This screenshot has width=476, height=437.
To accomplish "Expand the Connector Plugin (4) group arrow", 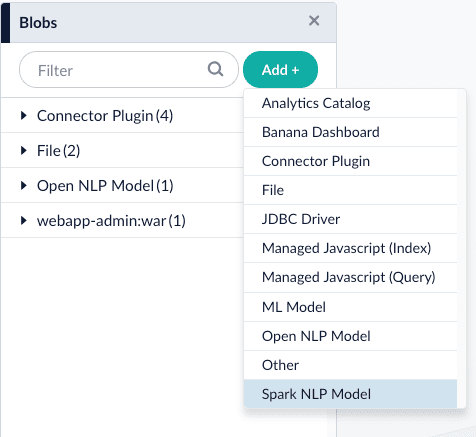I will point(24,116).
